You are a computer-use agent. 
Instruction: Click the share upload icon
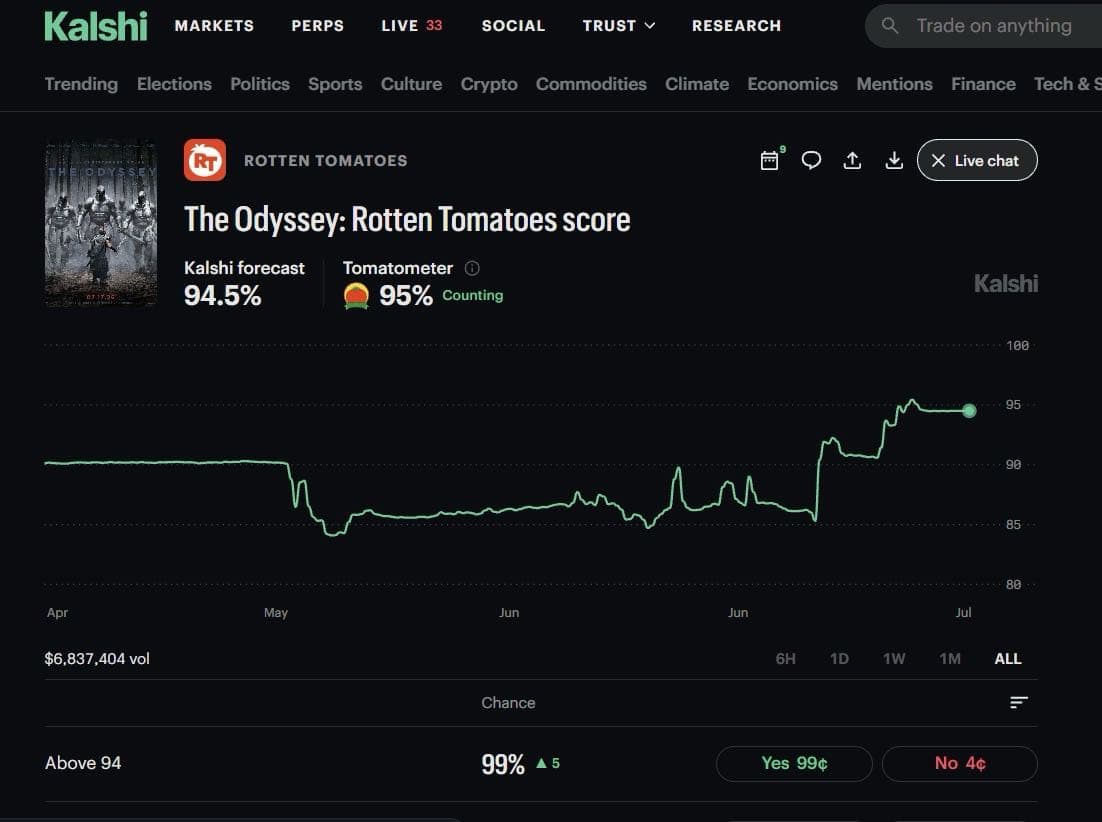pos(852,160)
